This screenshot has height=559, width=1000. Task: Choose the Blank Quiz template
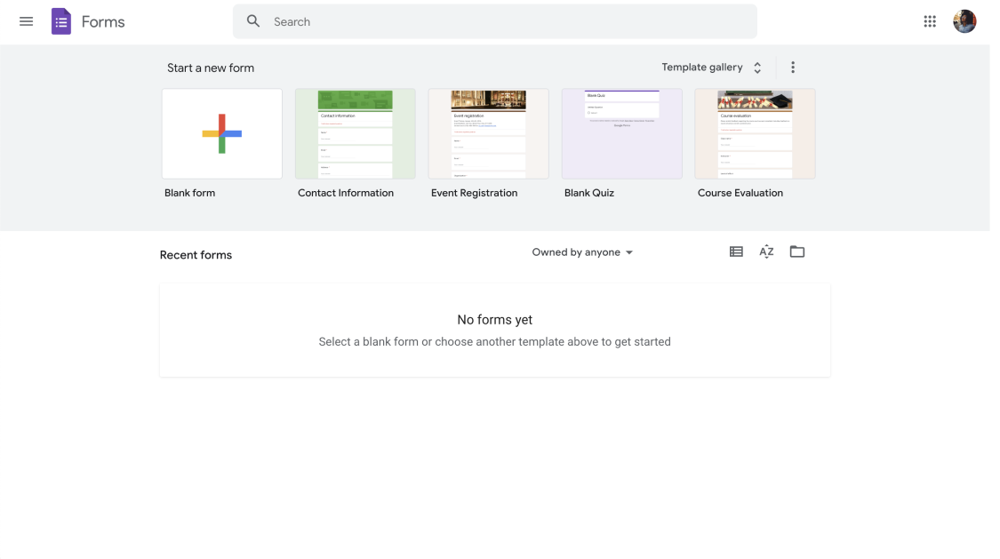pos(621,134)
